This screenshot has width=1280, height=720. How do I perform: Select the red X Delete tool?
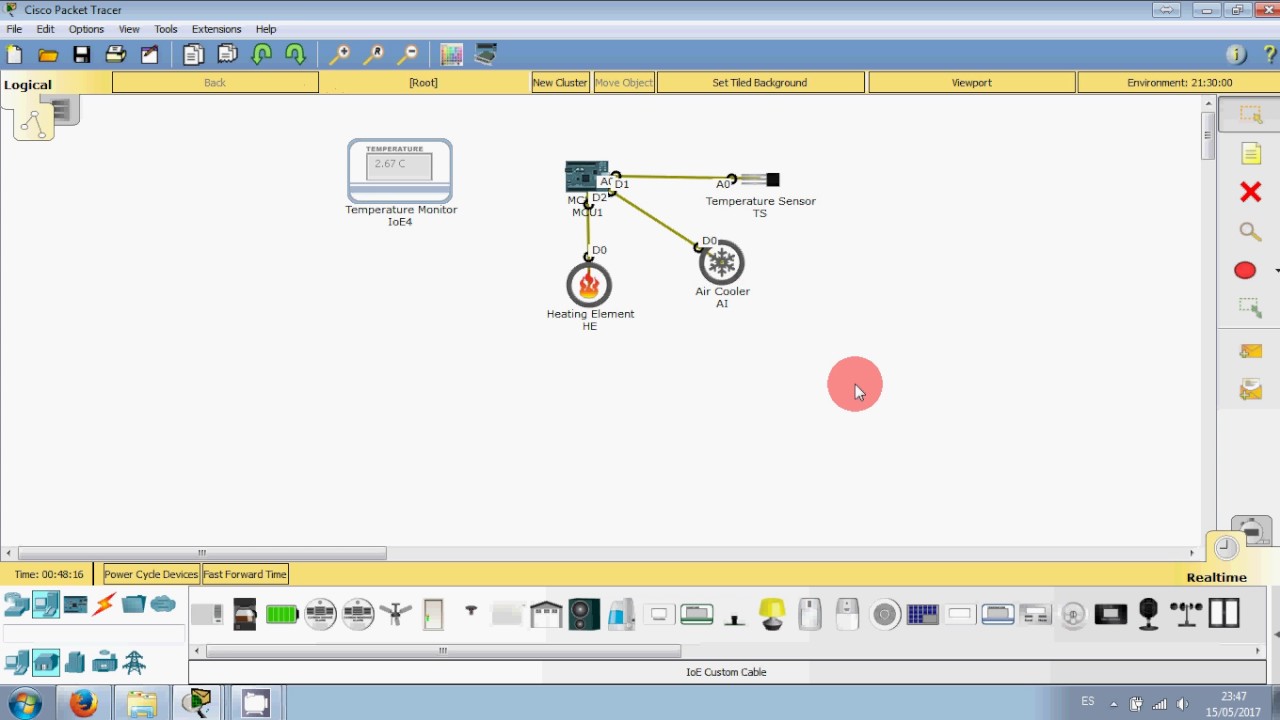tap(1250, 192)
